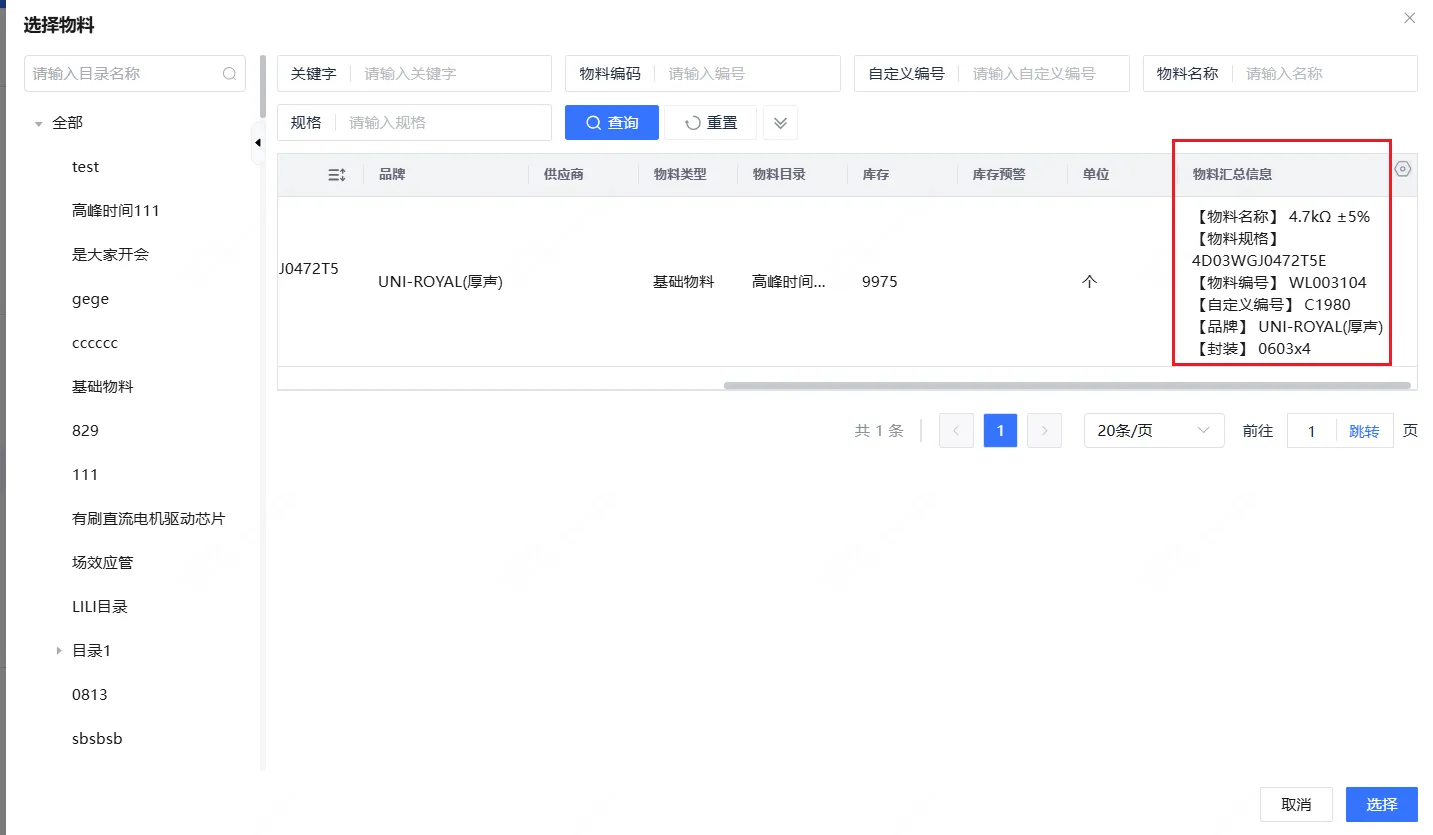Expand more search filters double-chevron
Image resolution: width=1433 pixels, height=835 pixels.
tap(780, 123)
